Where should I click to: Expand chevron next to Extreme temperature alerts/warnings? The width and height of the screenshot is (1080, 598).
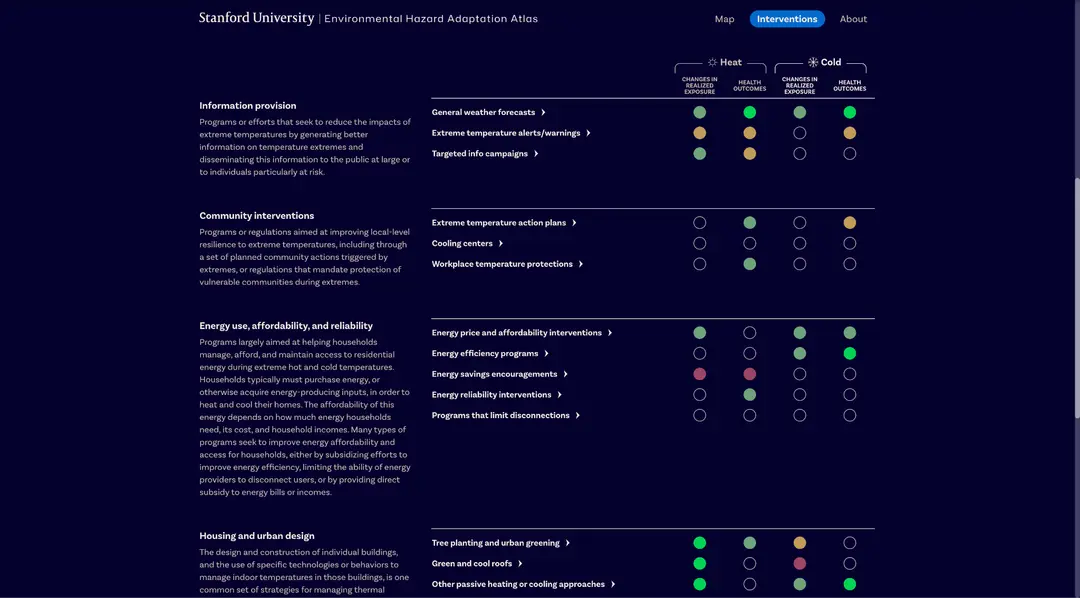pos(588,133)
